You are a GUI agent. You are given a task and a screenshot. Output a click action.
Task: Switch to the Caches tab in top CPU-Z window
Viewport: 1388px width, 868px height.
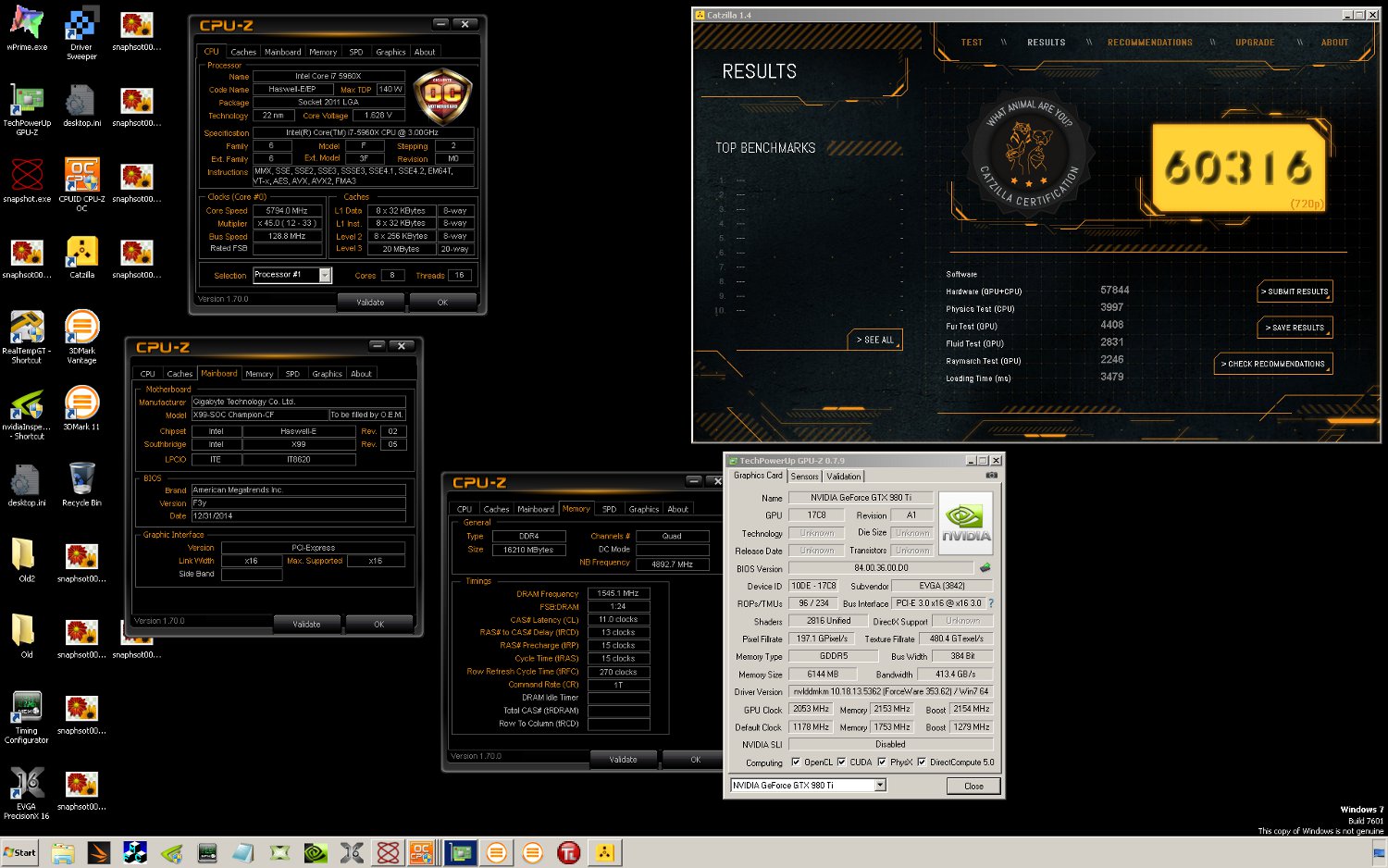click(243, 52)
